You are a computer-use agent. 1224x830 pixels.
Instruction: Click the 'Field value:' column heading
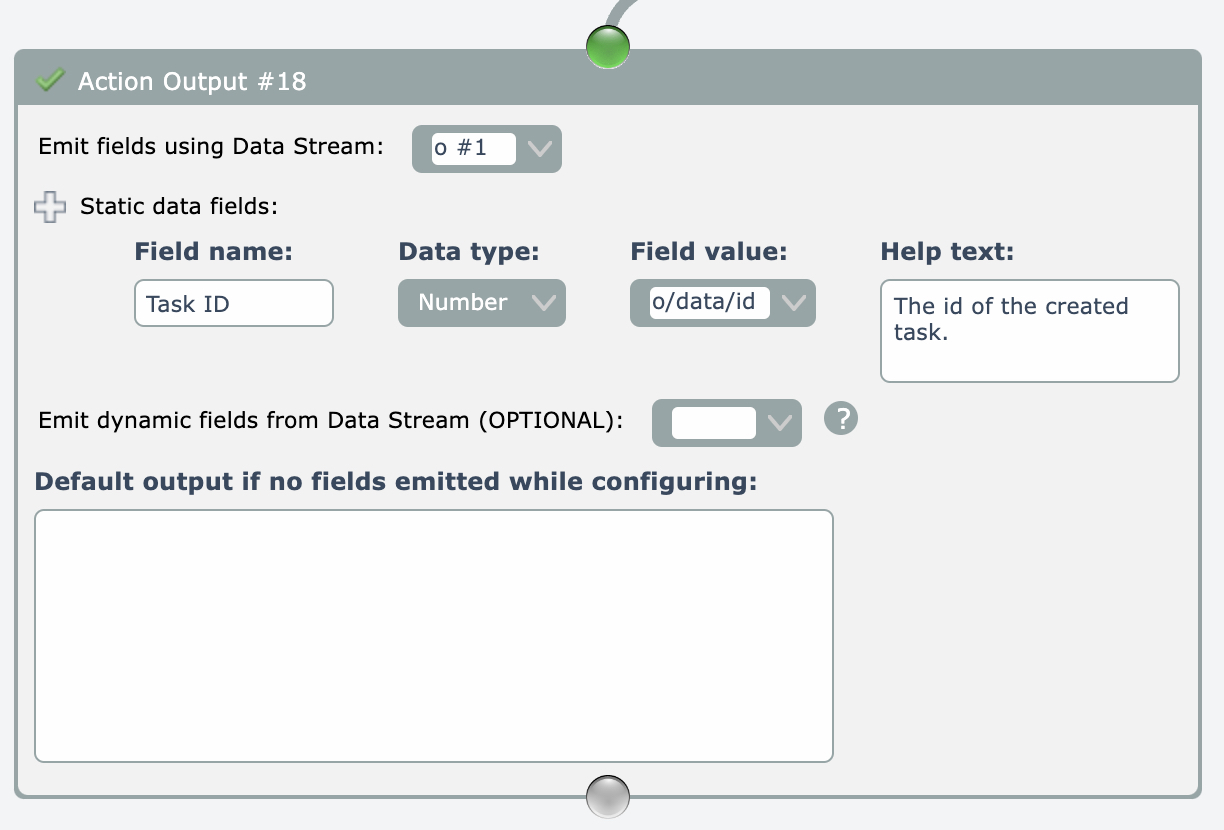tap(708, 252)
